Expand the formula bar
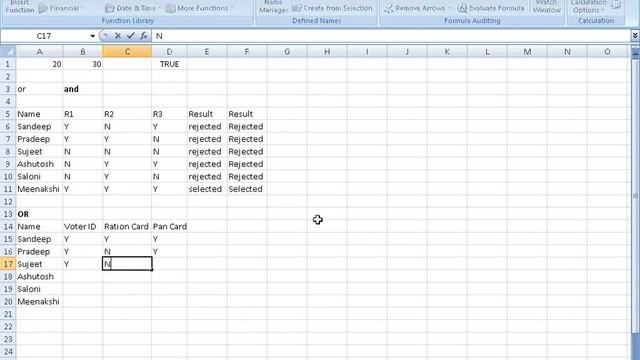640x360 pixels. 635,36
